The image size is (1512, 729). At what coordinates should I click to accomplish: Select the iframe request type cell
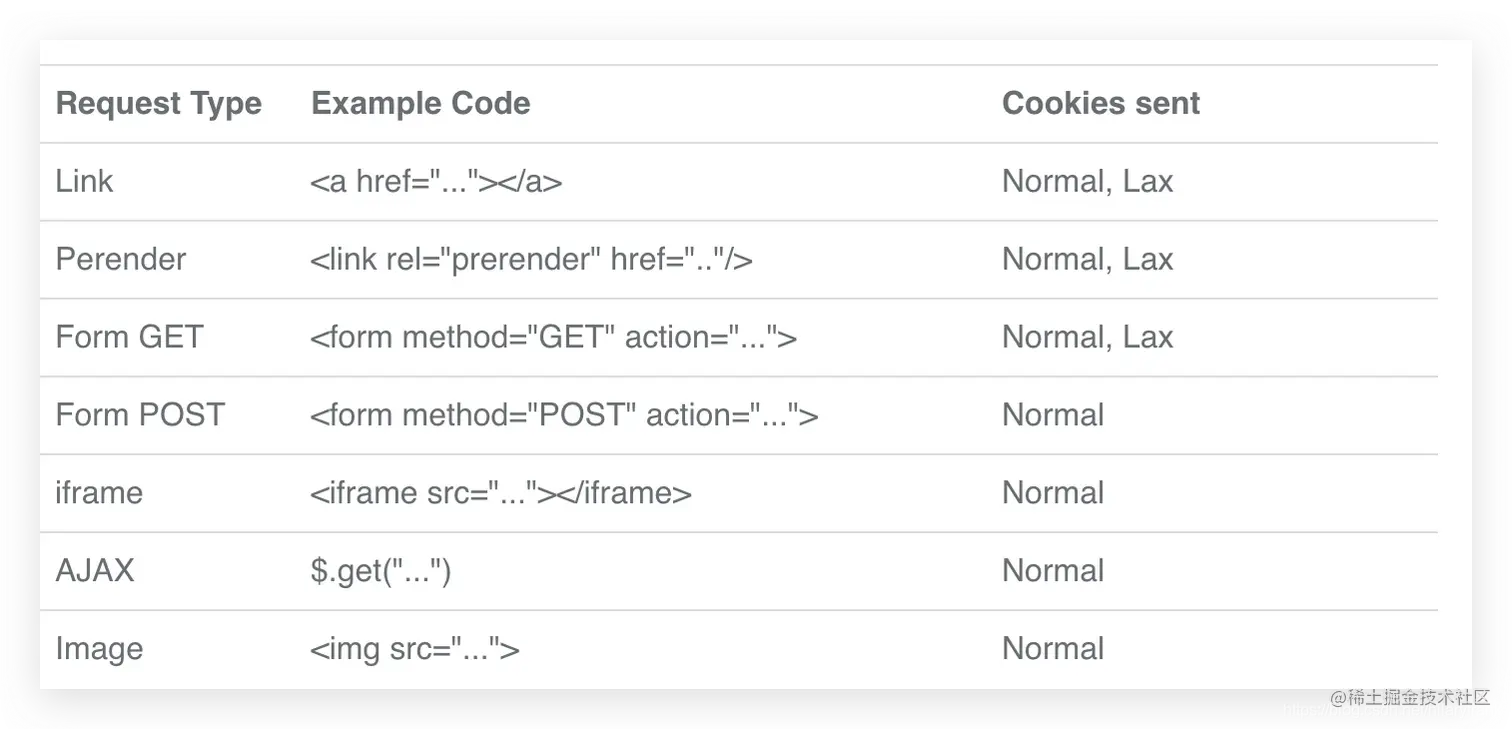[99, 493]
